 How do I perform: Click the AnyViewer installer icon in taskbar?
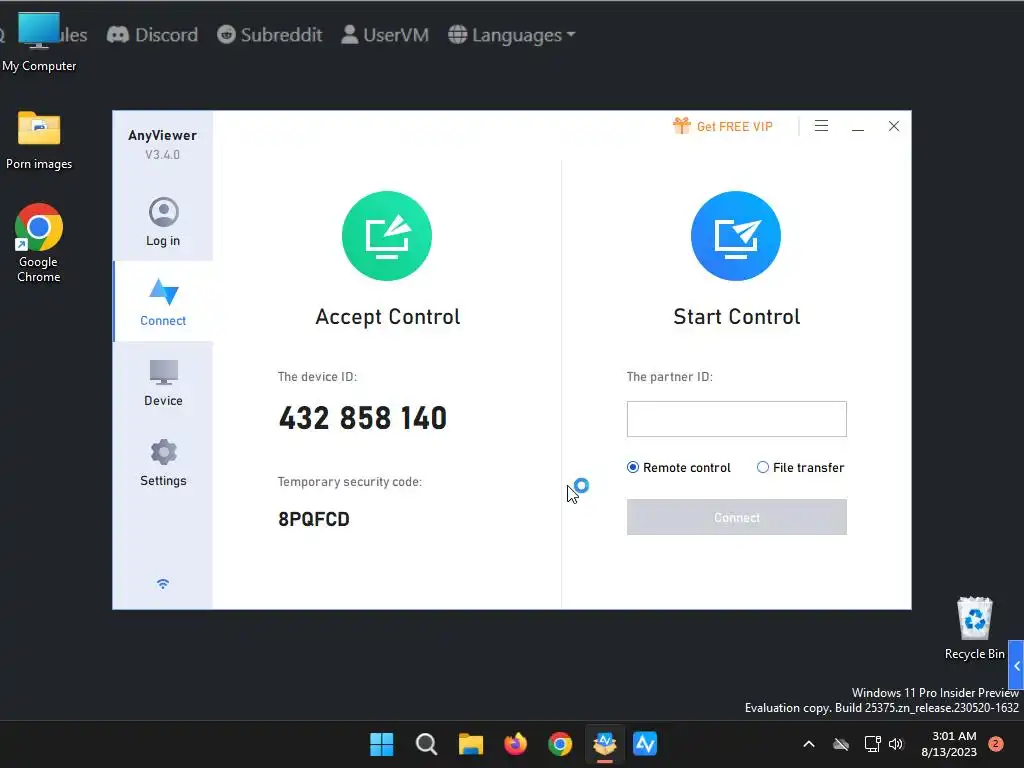[x=605, y=744]
